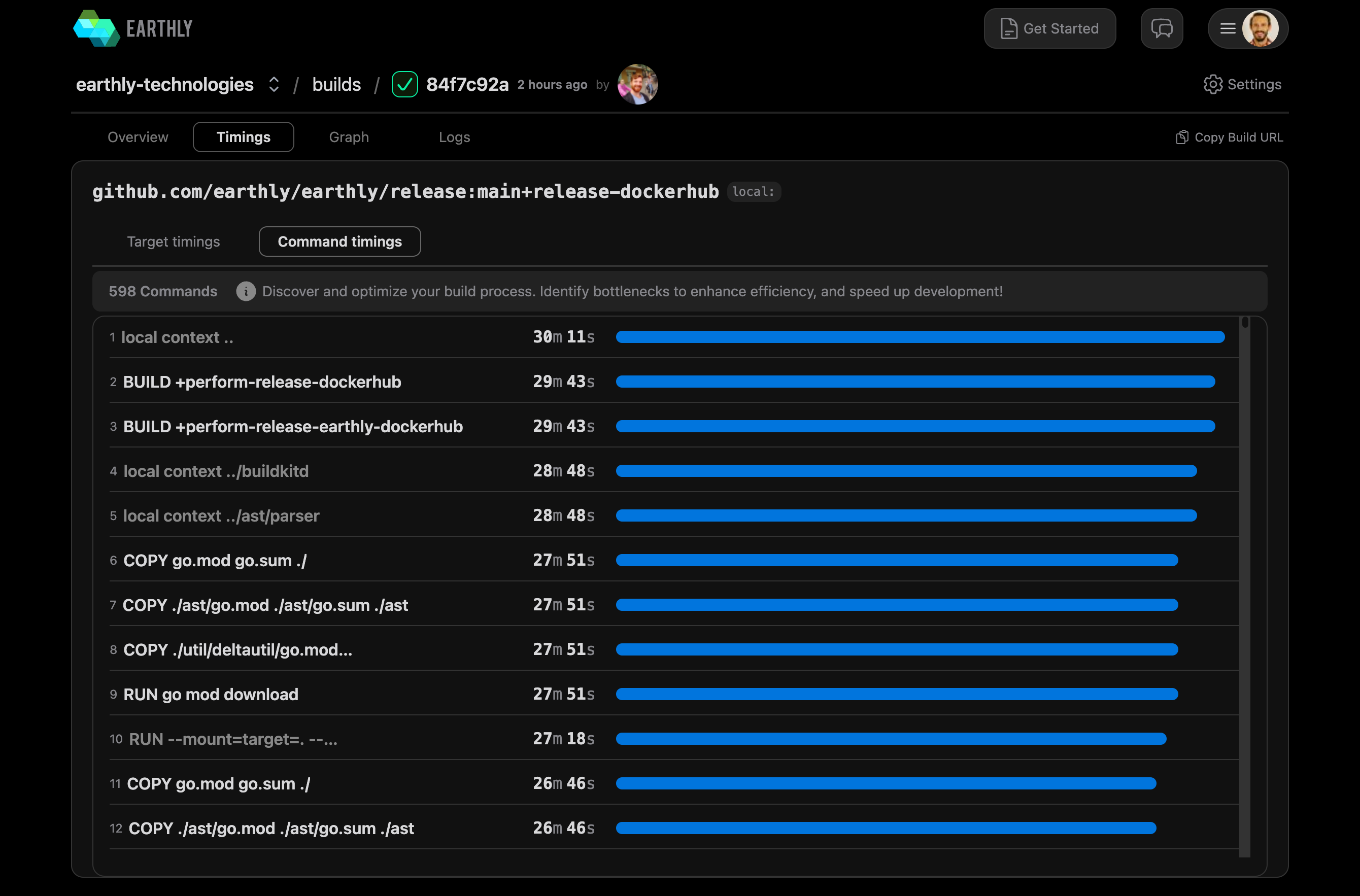The image size is (1360, 896).
Task: Click the green build success checkmark
Action: coord(404,85)
